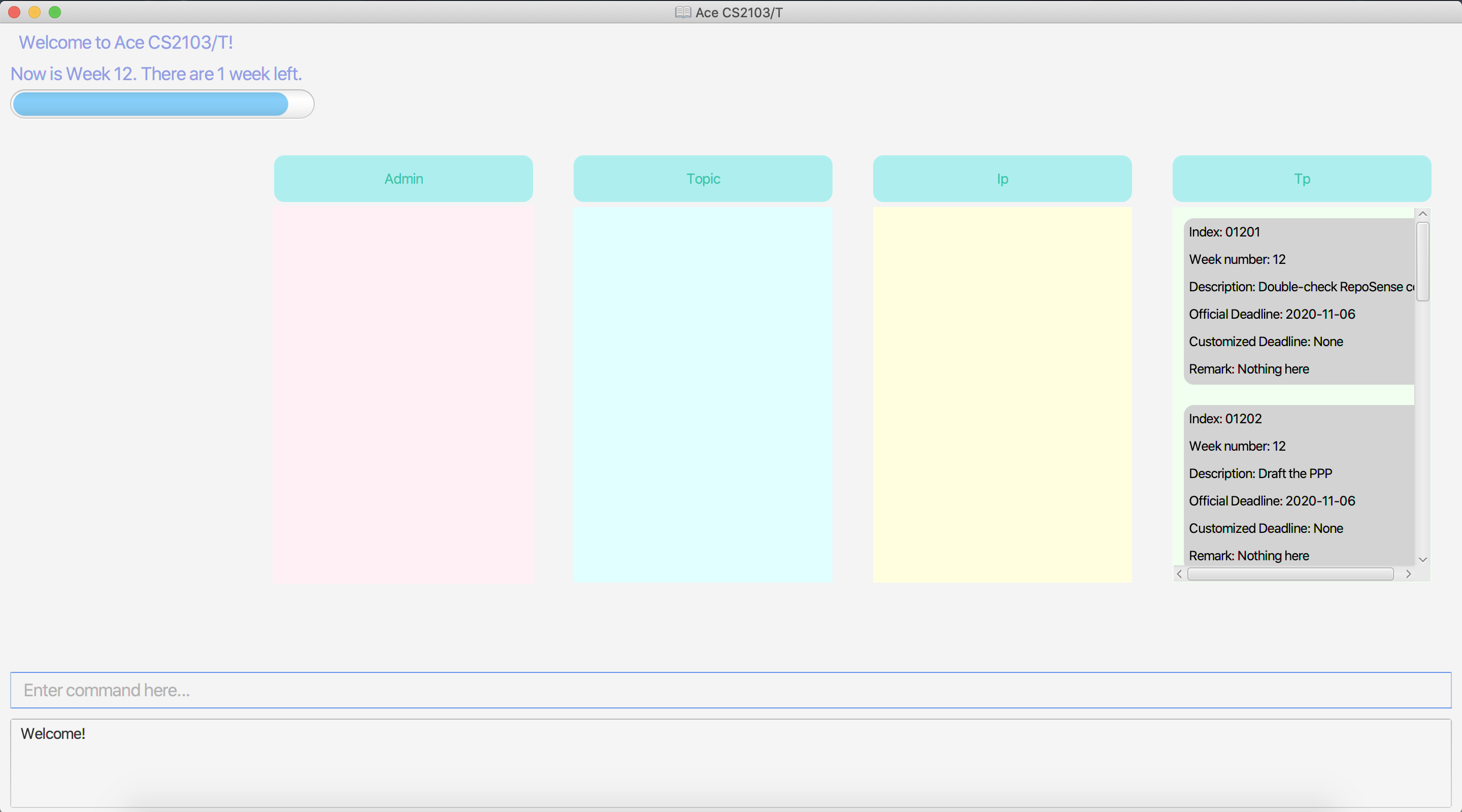
Task: Click the Tp list scroll-left arrow
Action: click(x=1179, y=574)
